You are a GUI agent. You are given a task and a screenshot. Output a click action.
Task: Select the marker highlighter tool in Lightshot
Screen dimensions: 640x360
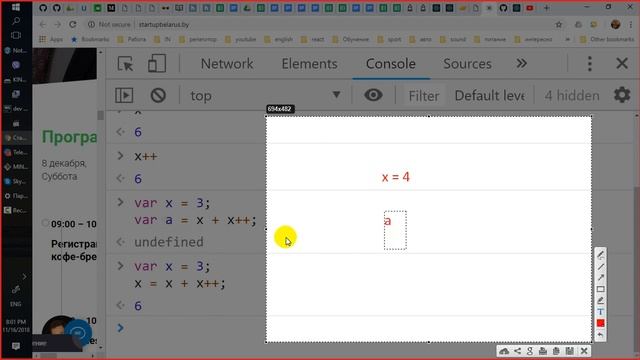tap(600, 301)
